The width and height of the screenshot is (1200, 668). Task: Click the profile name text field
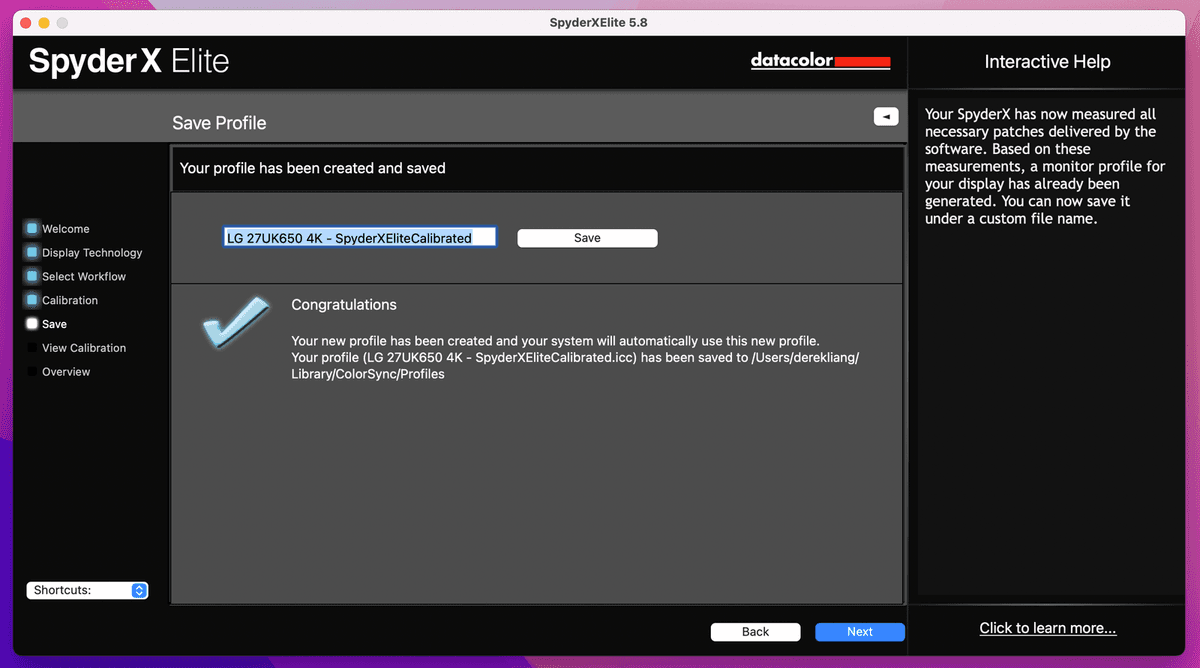(x=359, y=238)
